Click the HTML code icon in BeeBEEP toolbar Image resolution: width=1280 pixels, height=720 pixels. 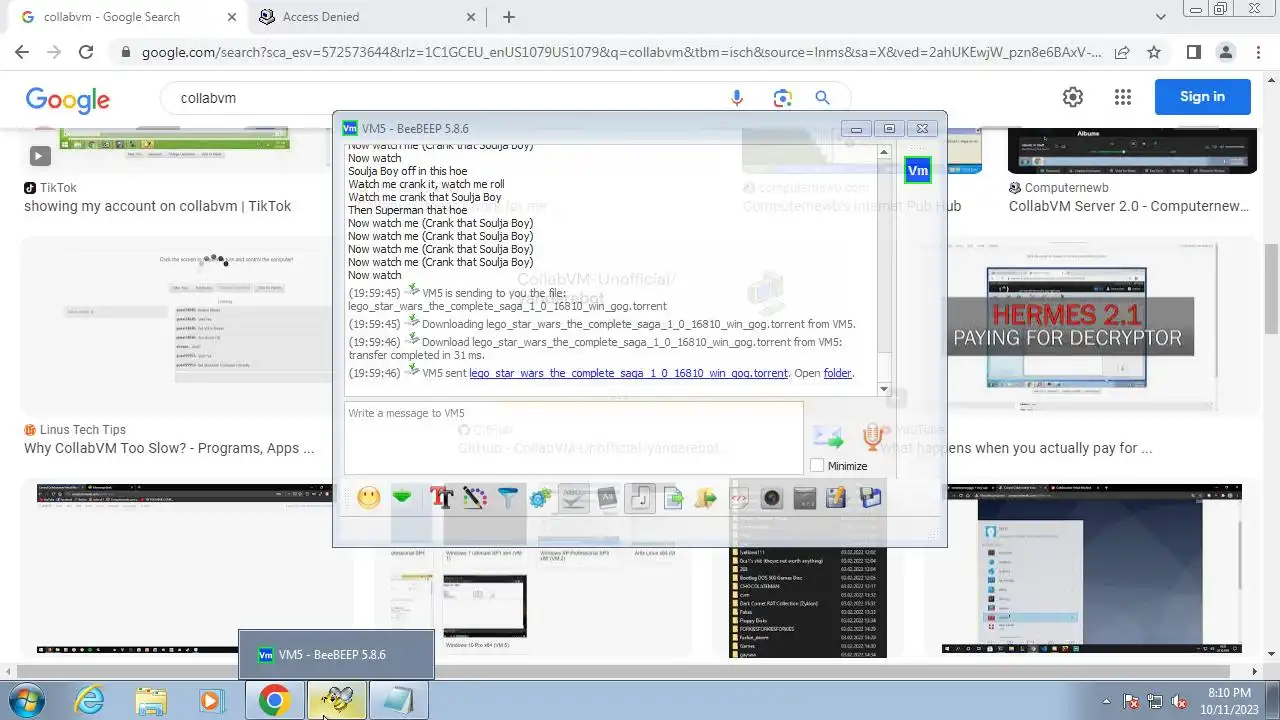coord(739,497)
